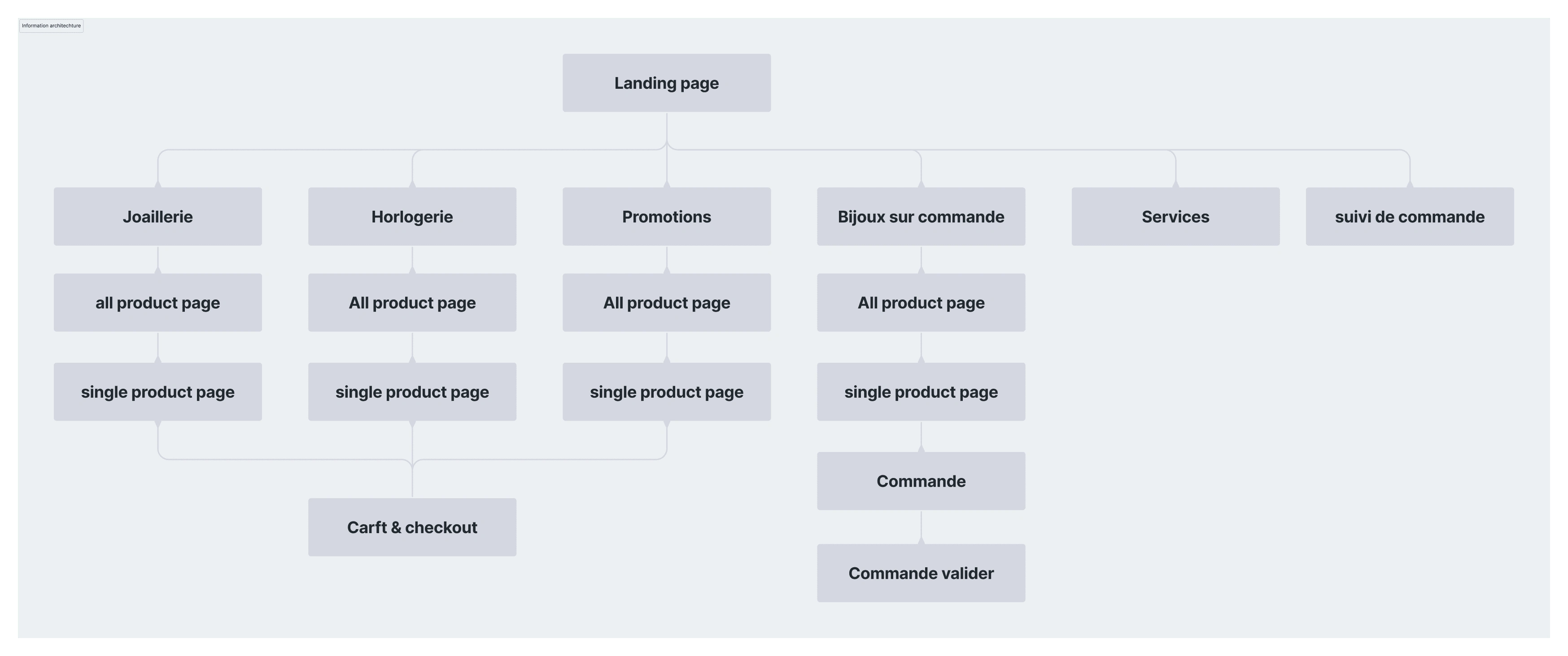1568x656 pixels.
Task: Click the Commande valider confirmation node
Action: click(x=922, y=572)
